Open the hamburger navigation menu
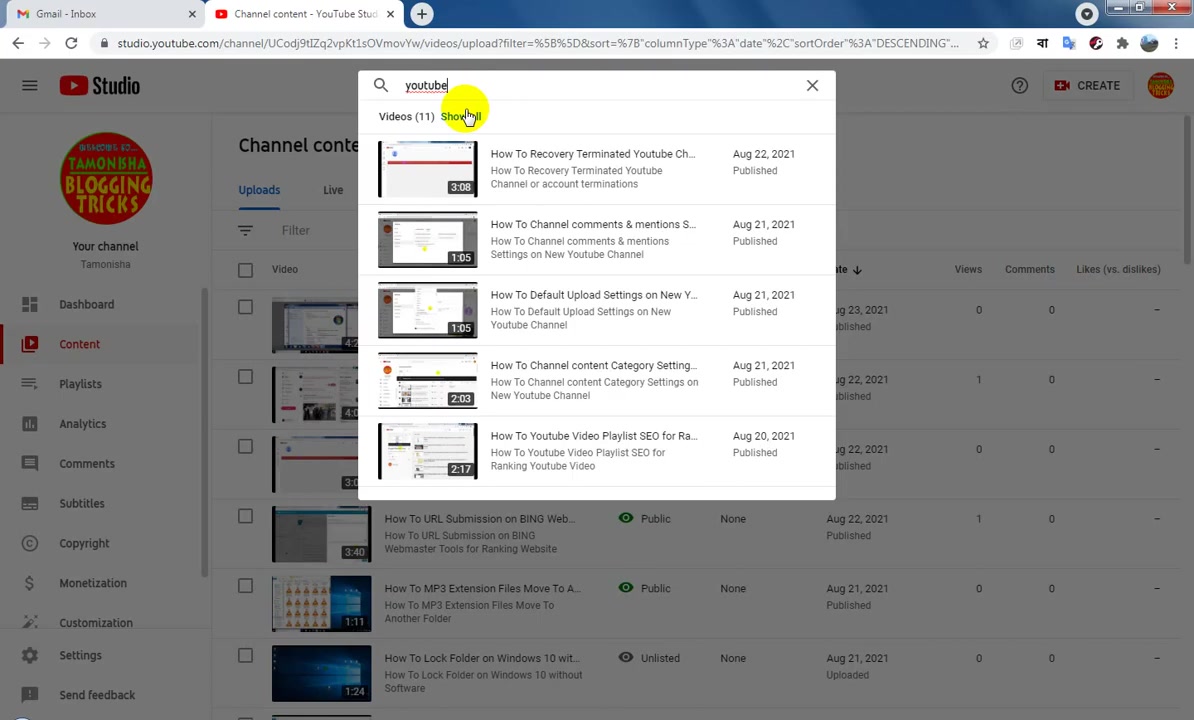Viewport: 1194px width, 720px height. click(x=30, y=85)
